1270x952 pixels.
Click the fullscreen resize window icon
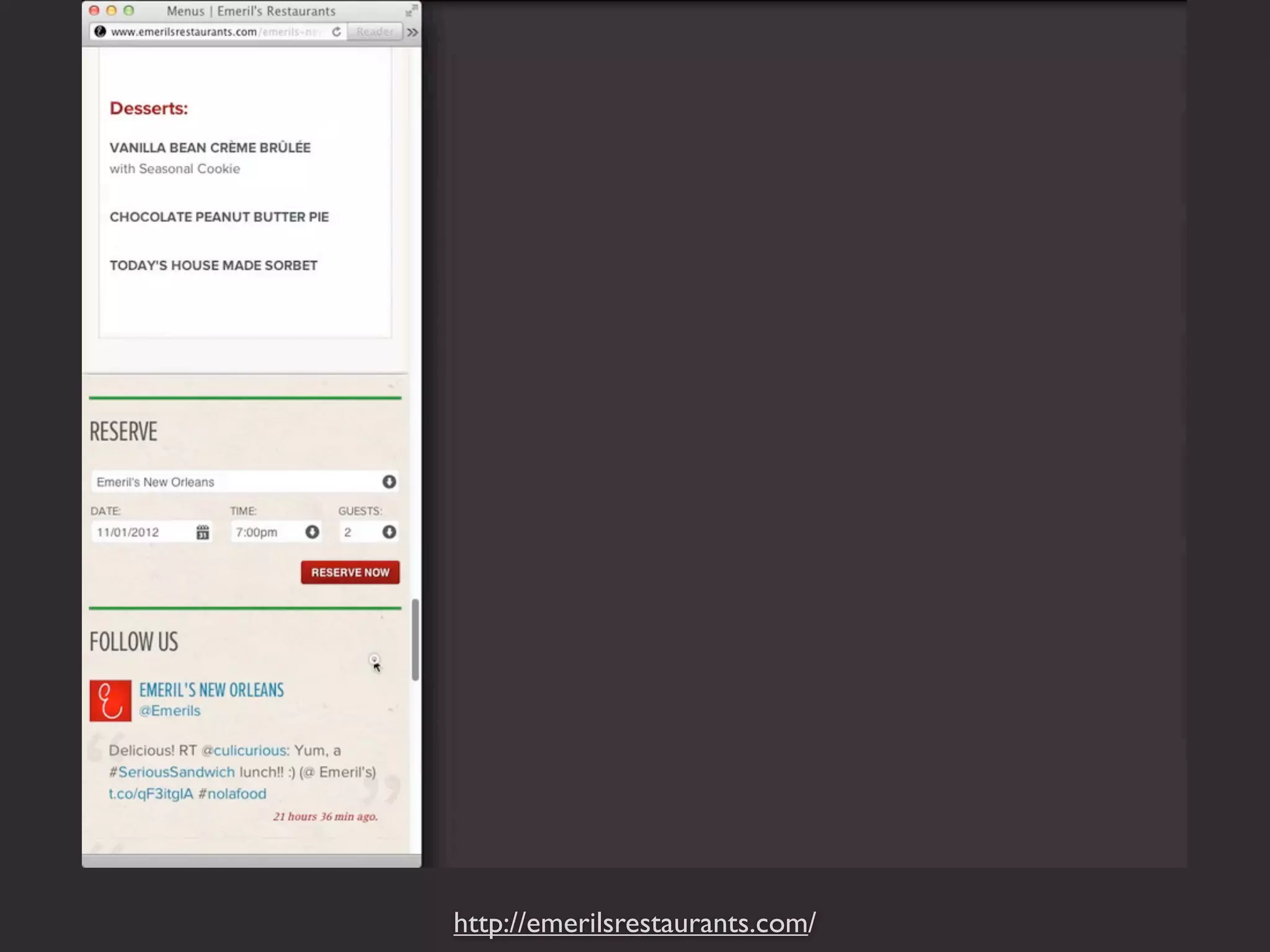[x=411, y=11]
